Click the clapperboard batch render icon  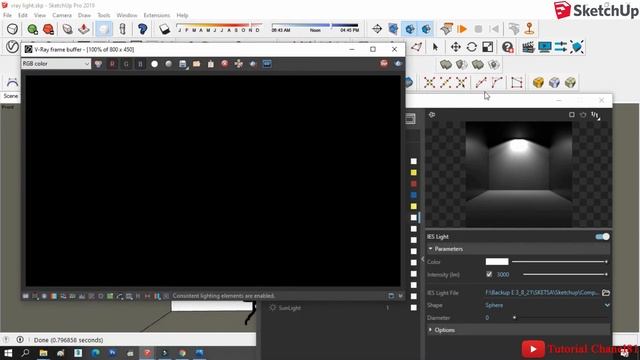tap(528, 47)
